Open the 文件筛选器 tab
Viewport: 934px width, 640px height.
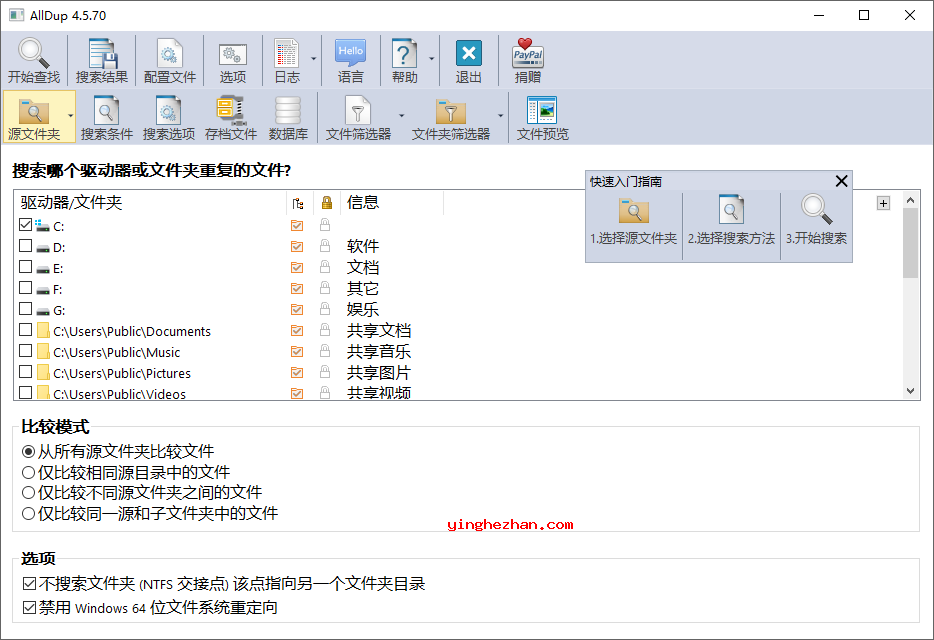(358, 117)
